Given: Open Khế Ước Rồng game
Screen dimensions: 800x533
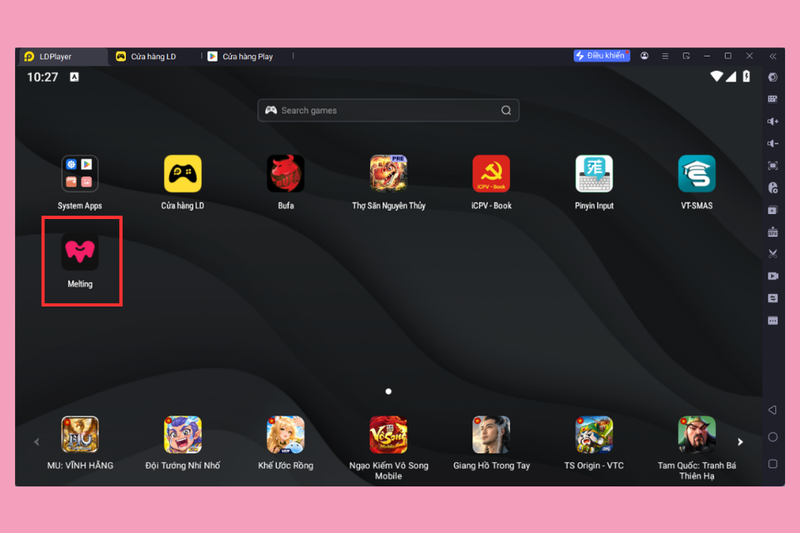Looking at the screenshot, I should pyautogui.click(x=286, y=435).
